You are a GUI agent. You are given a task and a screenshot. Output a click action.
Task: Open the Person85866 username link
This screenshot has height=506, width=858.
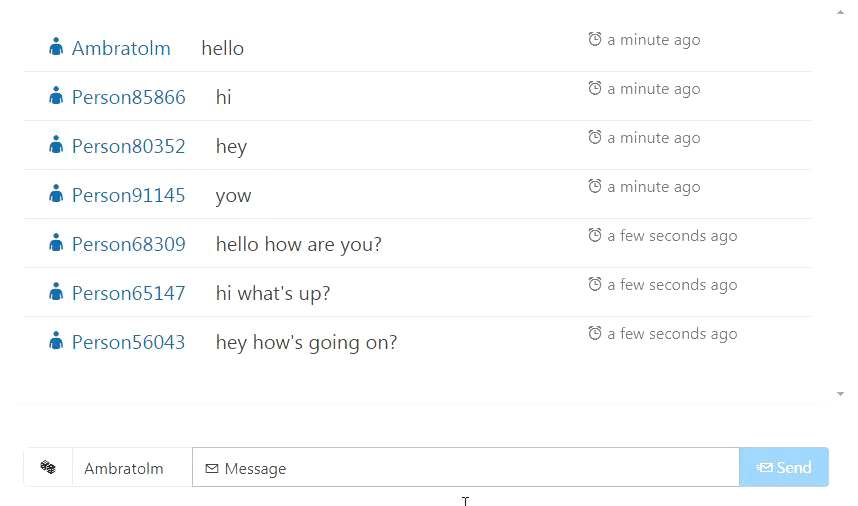click(128, 97)
